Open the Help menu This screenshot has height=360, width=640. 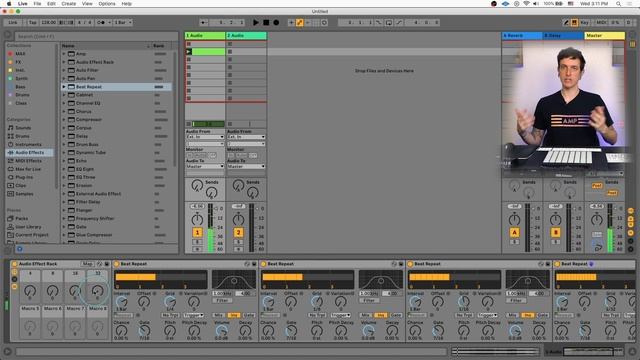127,4
